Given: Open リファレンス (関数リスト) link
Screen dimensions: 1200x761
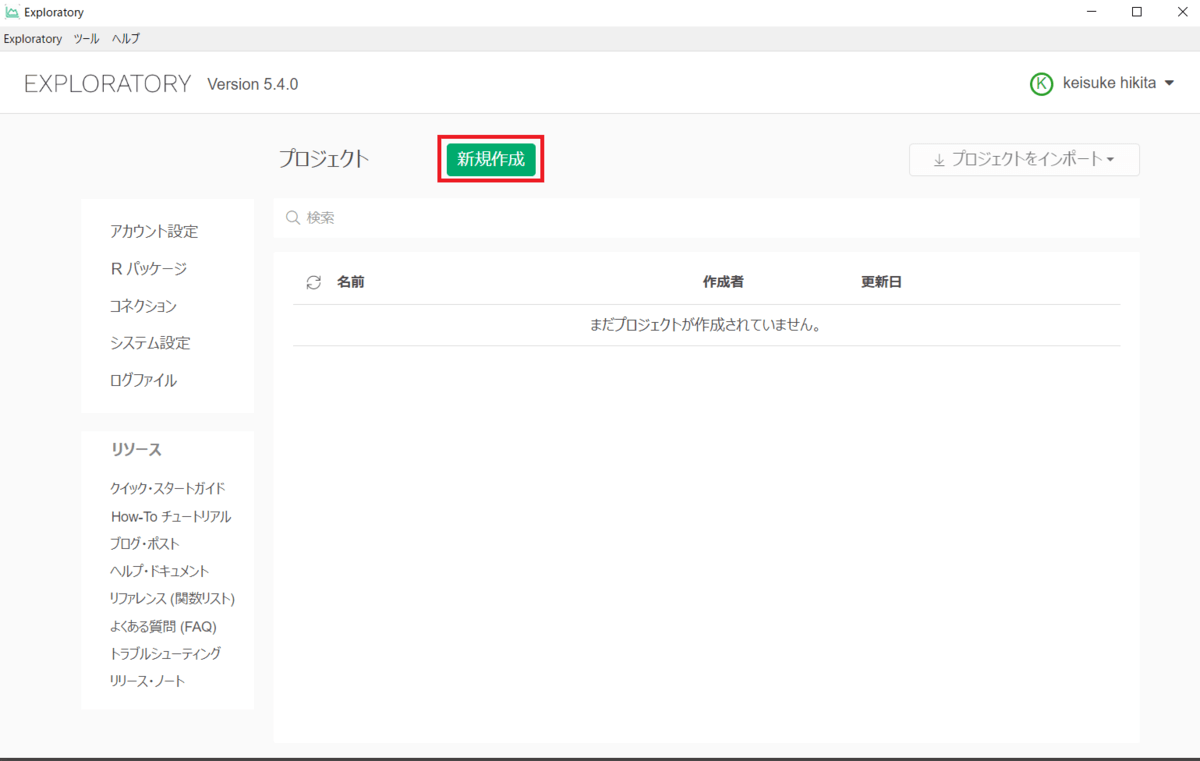Looking at the screenshot, I should (172, 598).
